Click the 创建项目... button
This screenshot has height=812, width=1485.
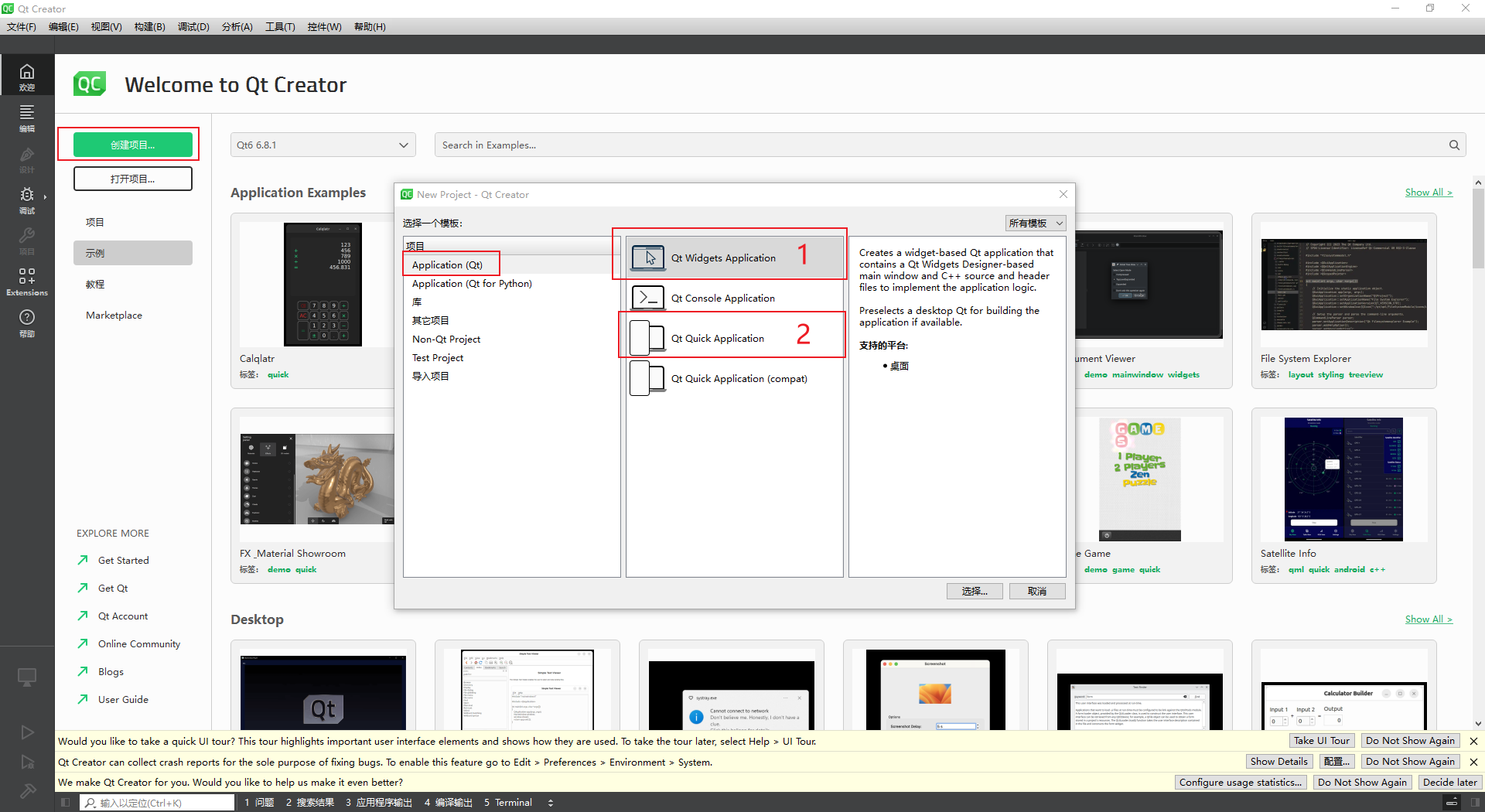point(133,145)
